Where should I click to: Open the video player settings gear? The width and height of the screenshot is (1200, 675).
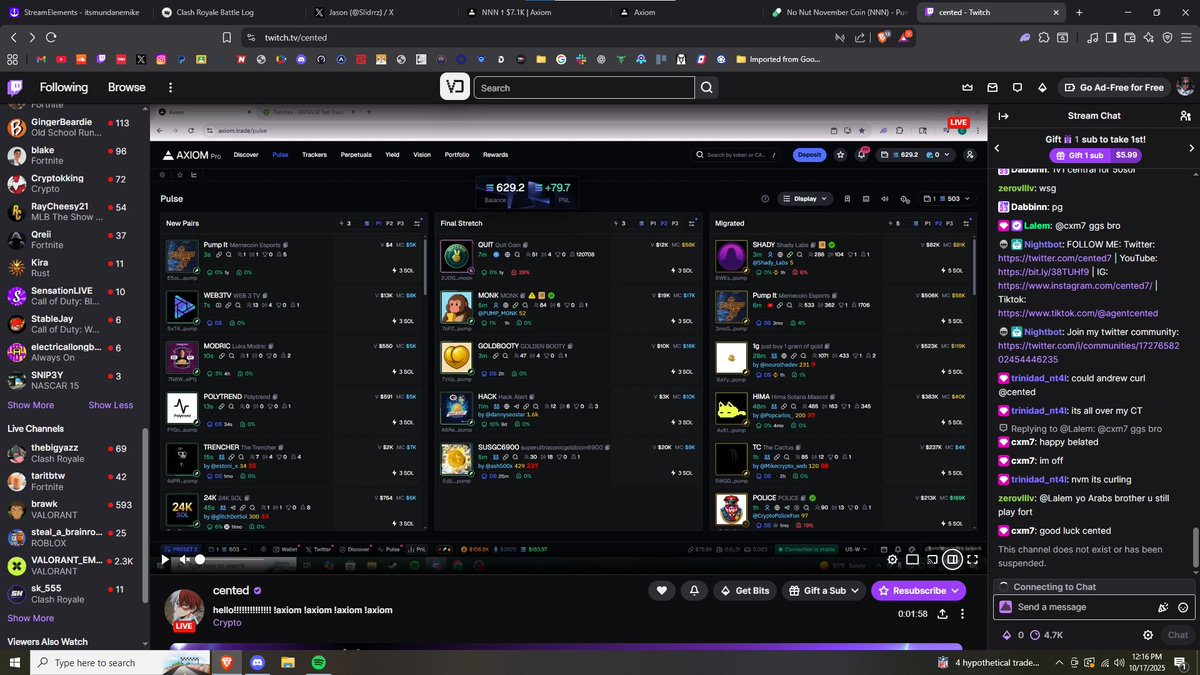(893, 560)
